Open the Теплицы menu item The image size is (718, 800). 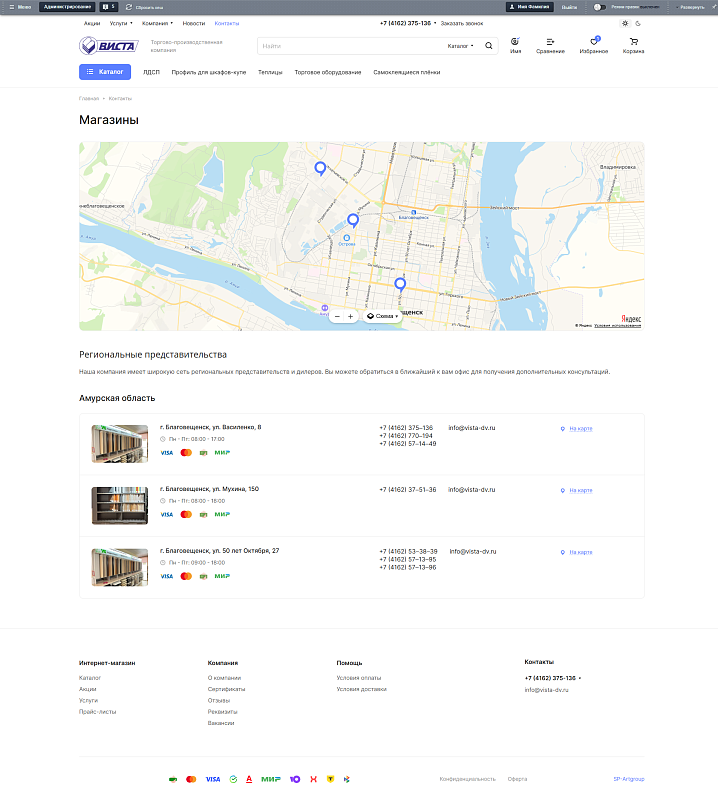[270, 72]
